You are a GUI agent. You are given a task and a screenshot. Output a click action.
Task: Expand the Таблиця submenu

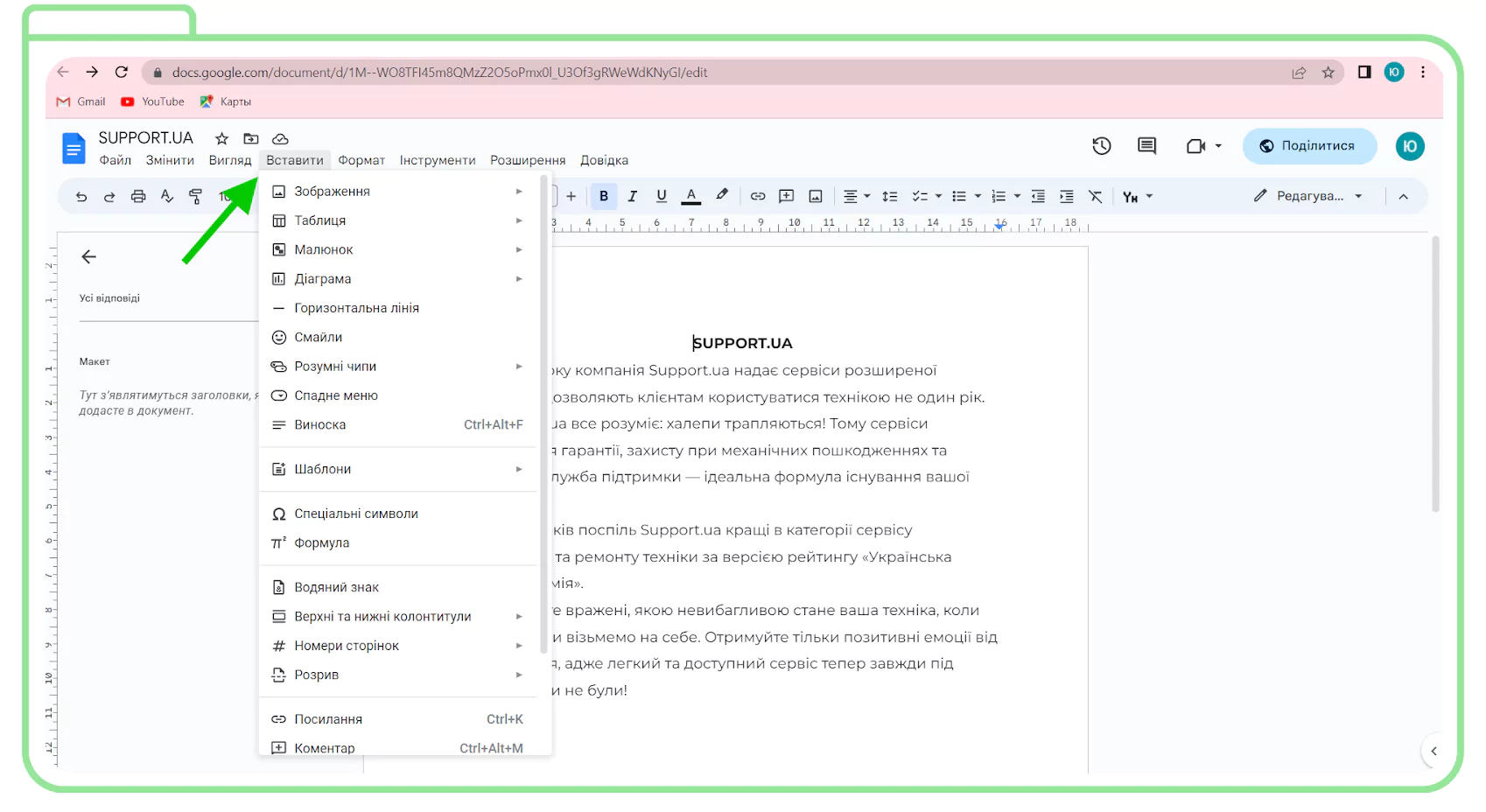398,220
